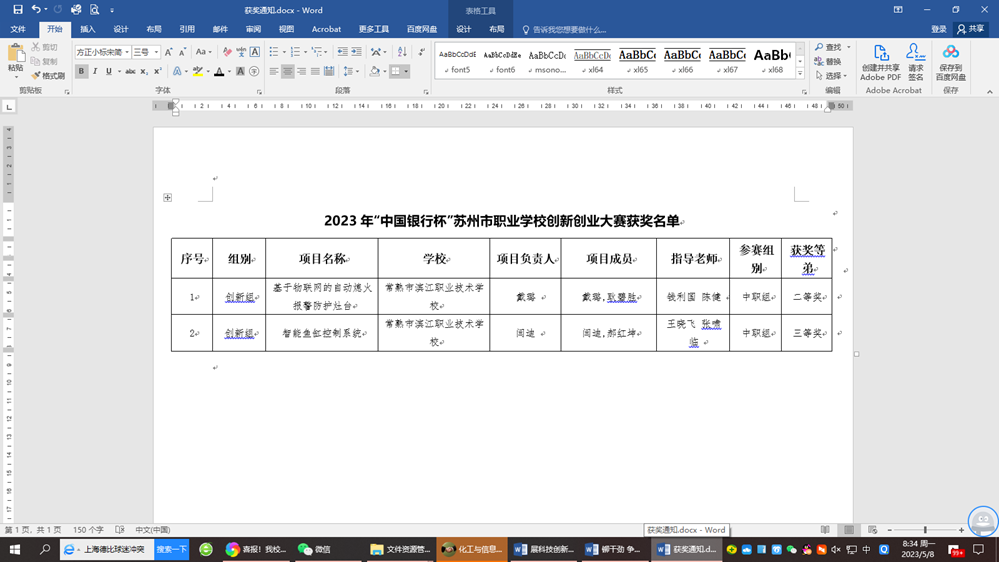Apply the font5 style
Viewport: 999px width, 562px height.
(x=457, y=61)
